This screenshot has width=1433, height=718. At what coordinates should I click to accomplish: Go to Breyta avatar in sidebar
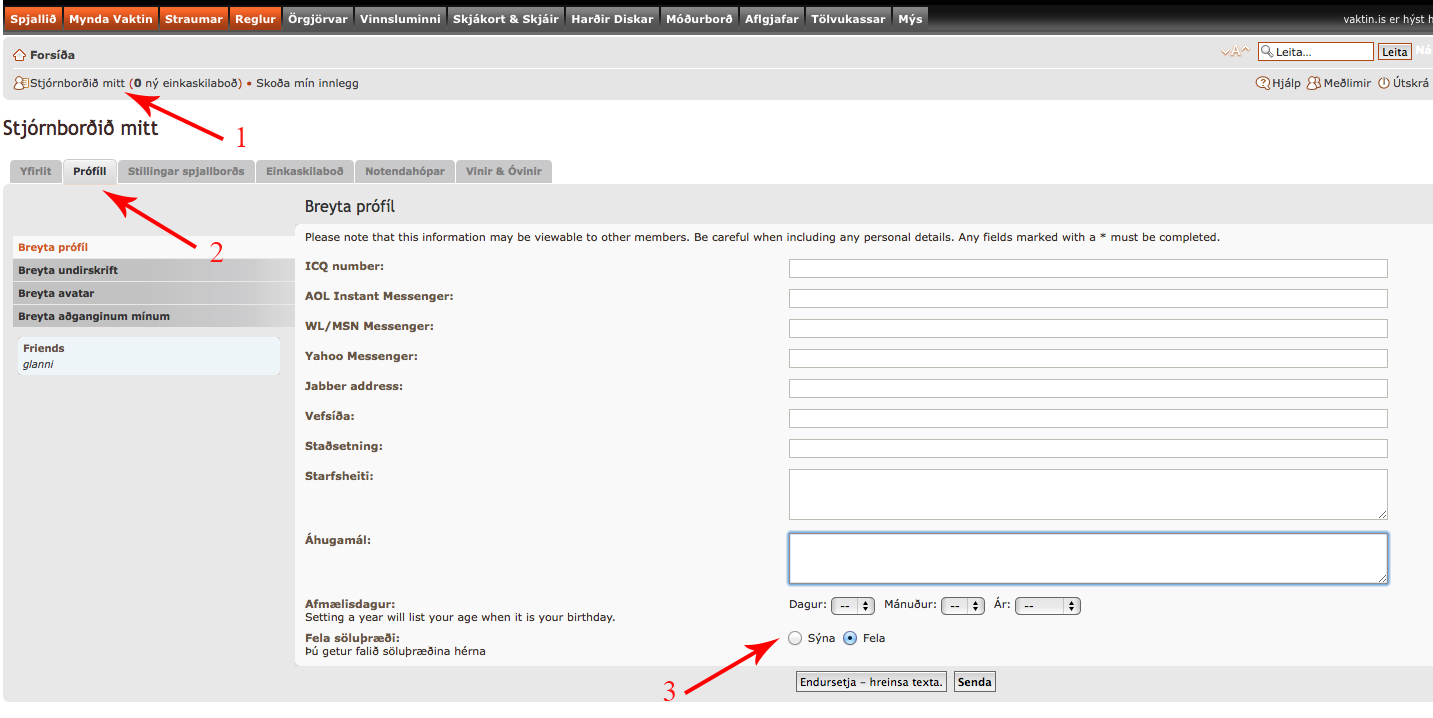click(x=56, y=293)
